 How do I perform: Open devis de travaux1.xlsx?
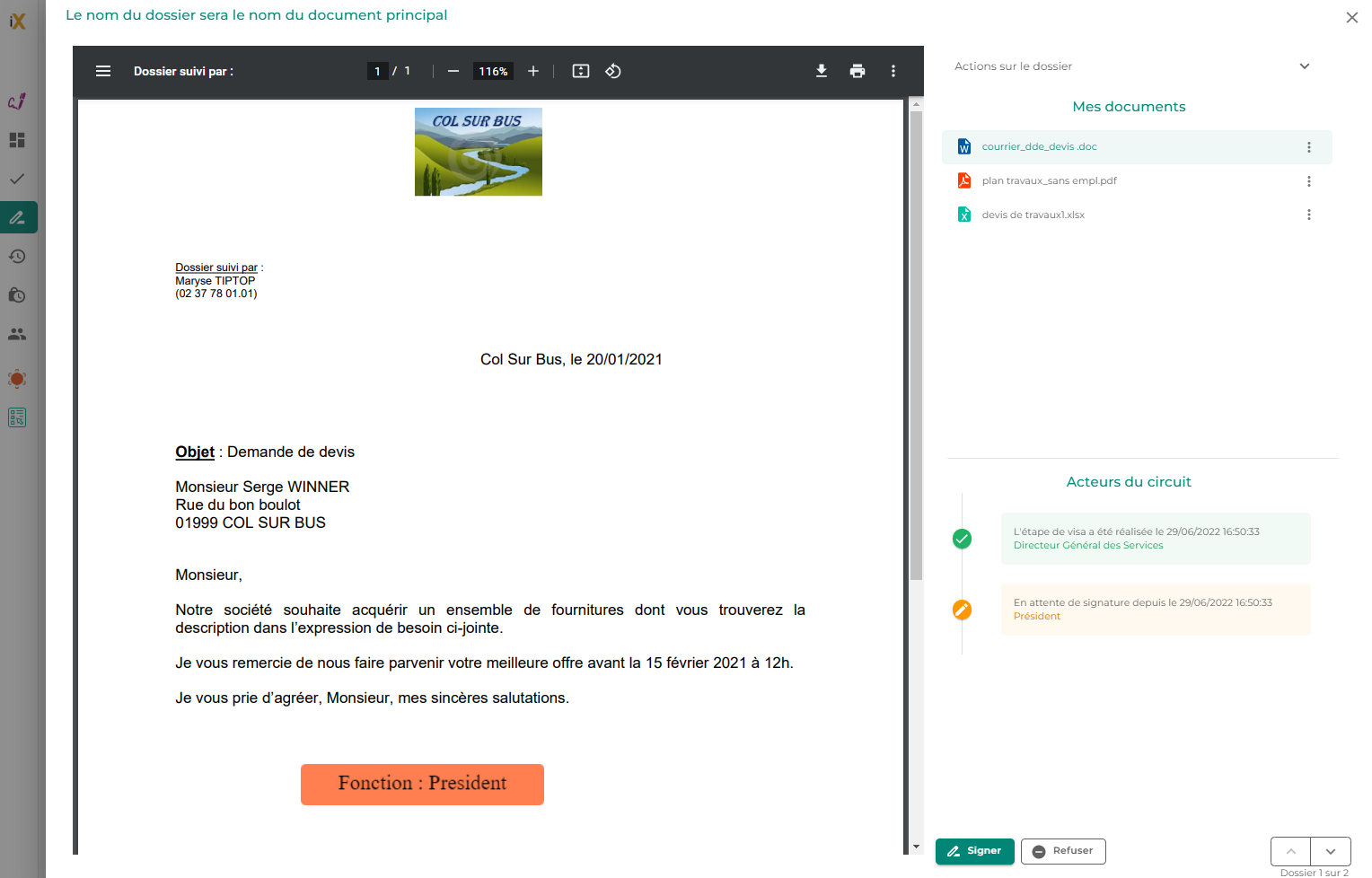pyautogui.click(x=1033, y=215)
